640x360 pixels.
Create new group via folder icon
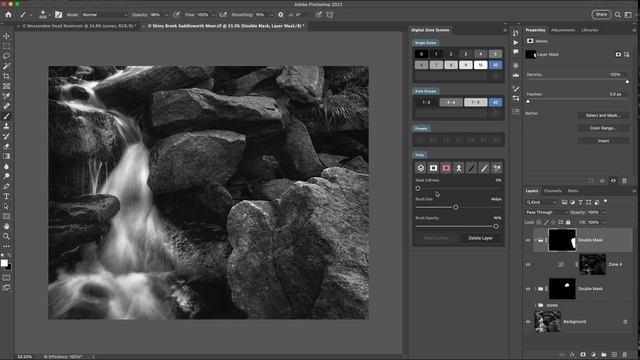tap(604, 355)
